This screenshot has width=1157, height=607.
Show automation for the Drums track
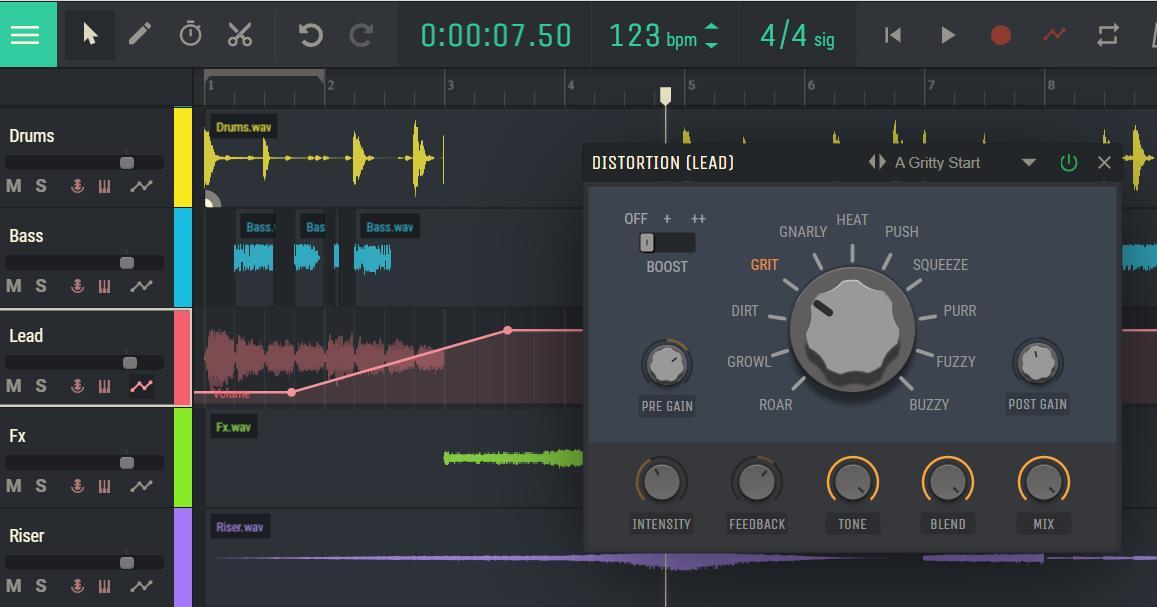coord(141,186)
